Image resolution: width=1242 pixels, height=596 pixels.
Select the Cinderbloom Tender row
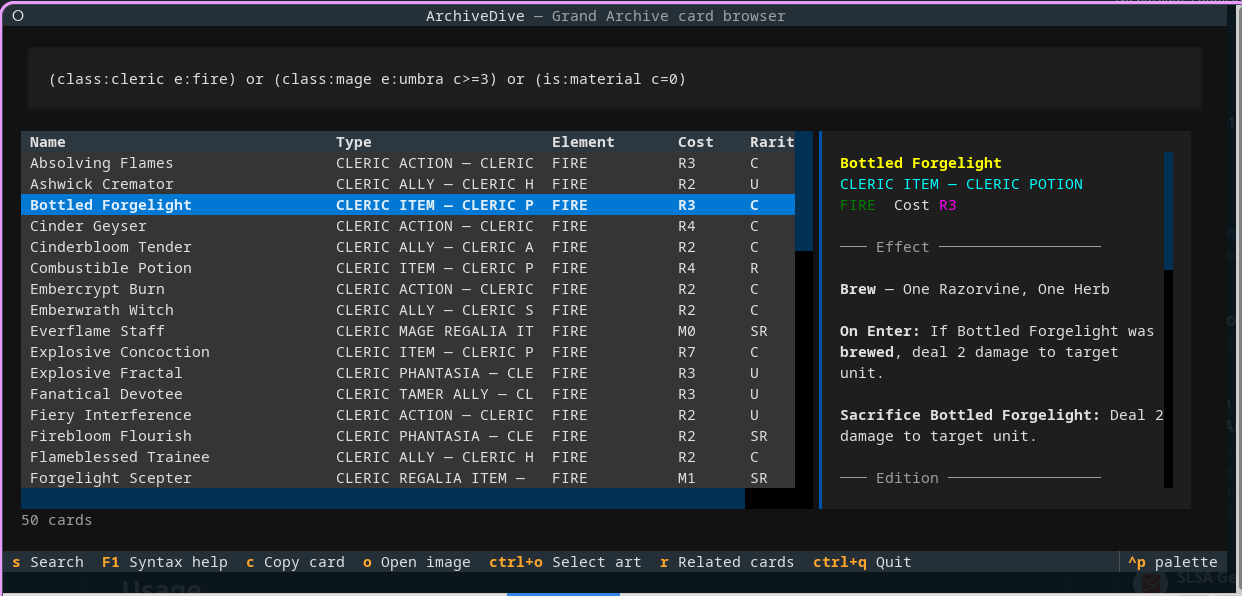tap(408, 247)
